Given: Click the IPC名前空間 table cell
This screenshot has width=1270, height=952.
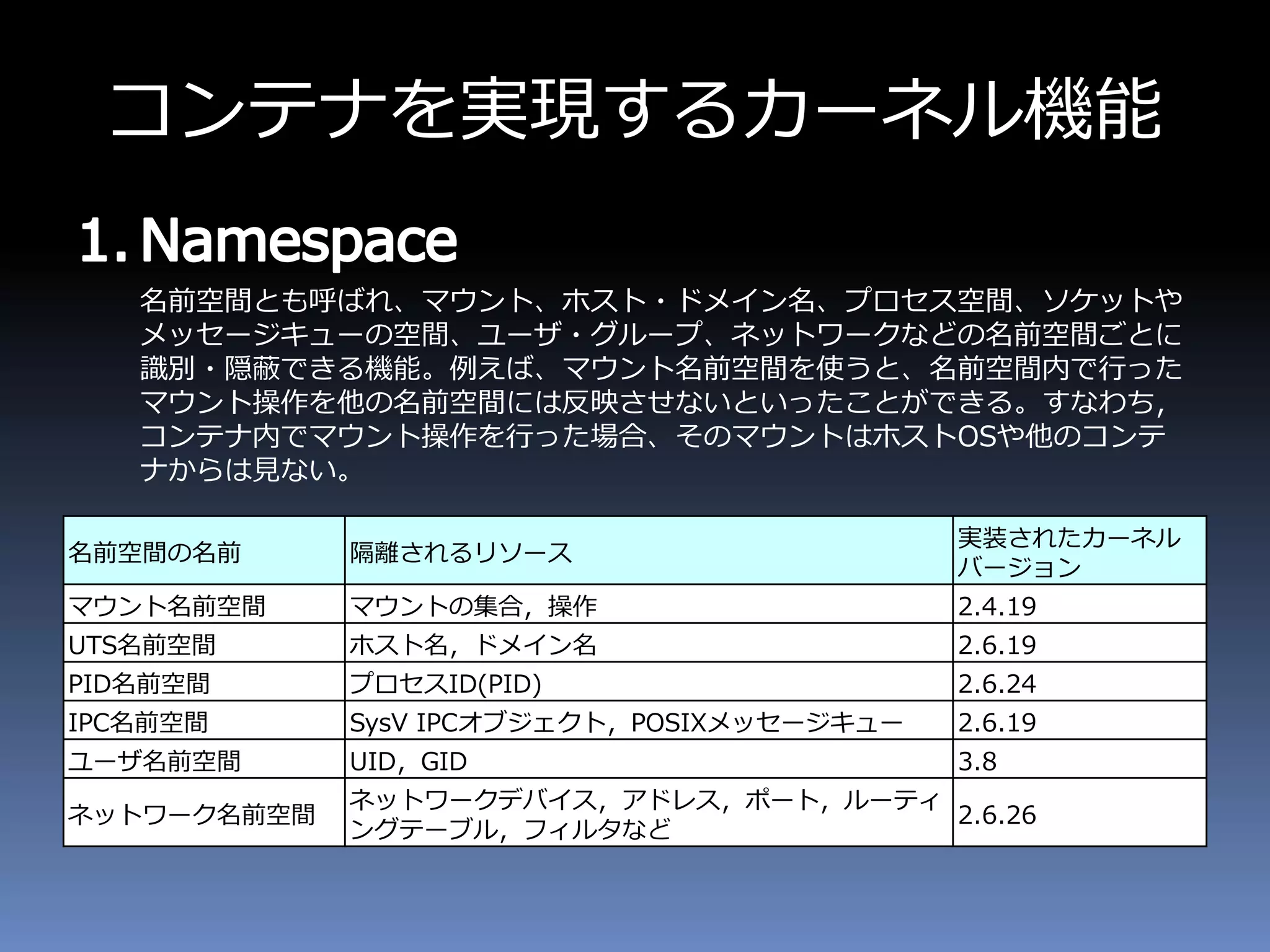Looking at the screenshot, I should coord(138,722).
